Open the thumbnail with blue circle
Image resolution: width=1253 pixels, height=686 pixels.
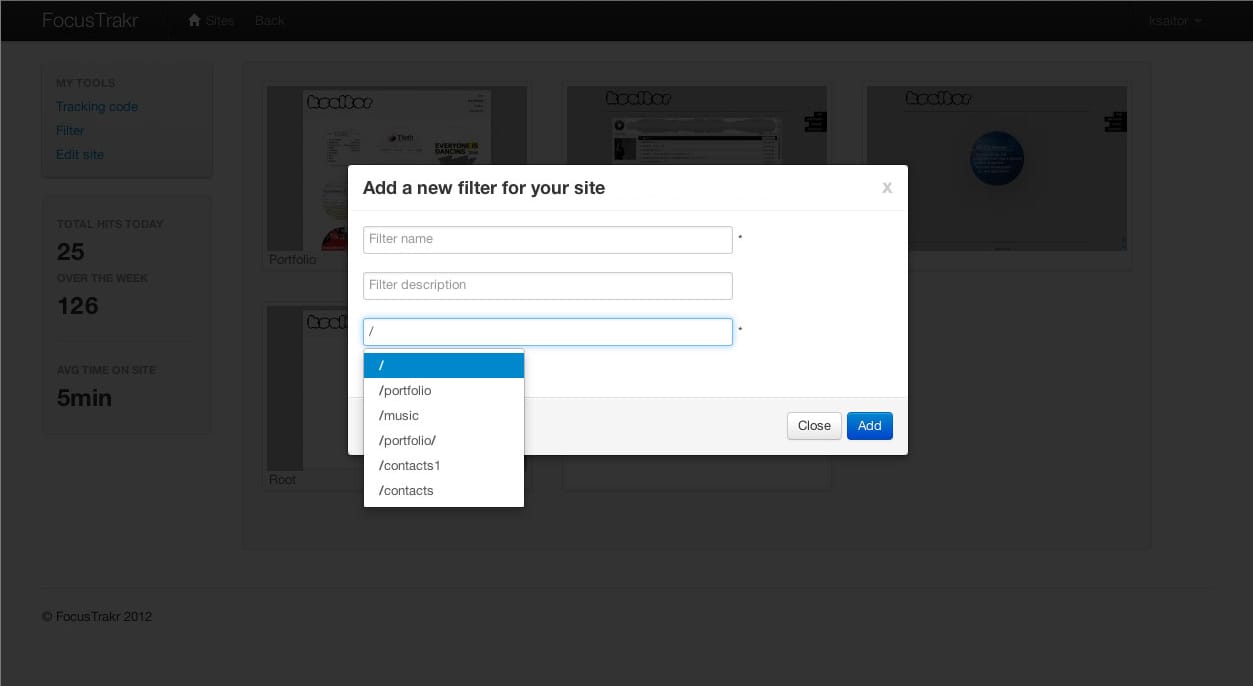pos(997,168)
